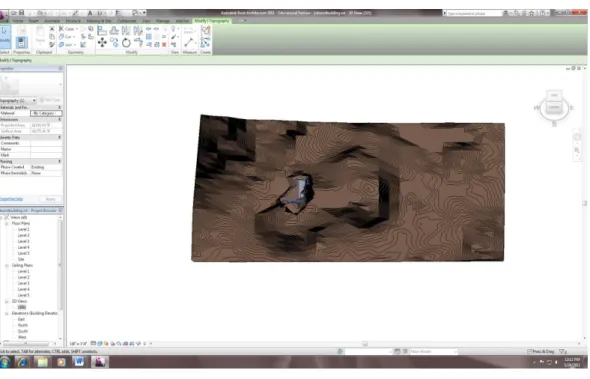Collapse the Dimensions properties section
This screenshot has width=590, height=379.
[x=59, y=119]
